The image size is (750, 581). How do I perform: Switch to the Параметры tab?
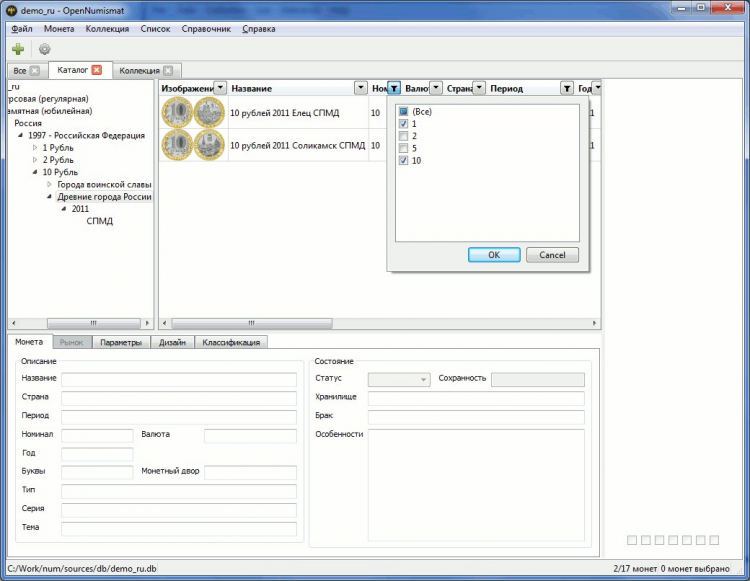(x=121, y=342)
